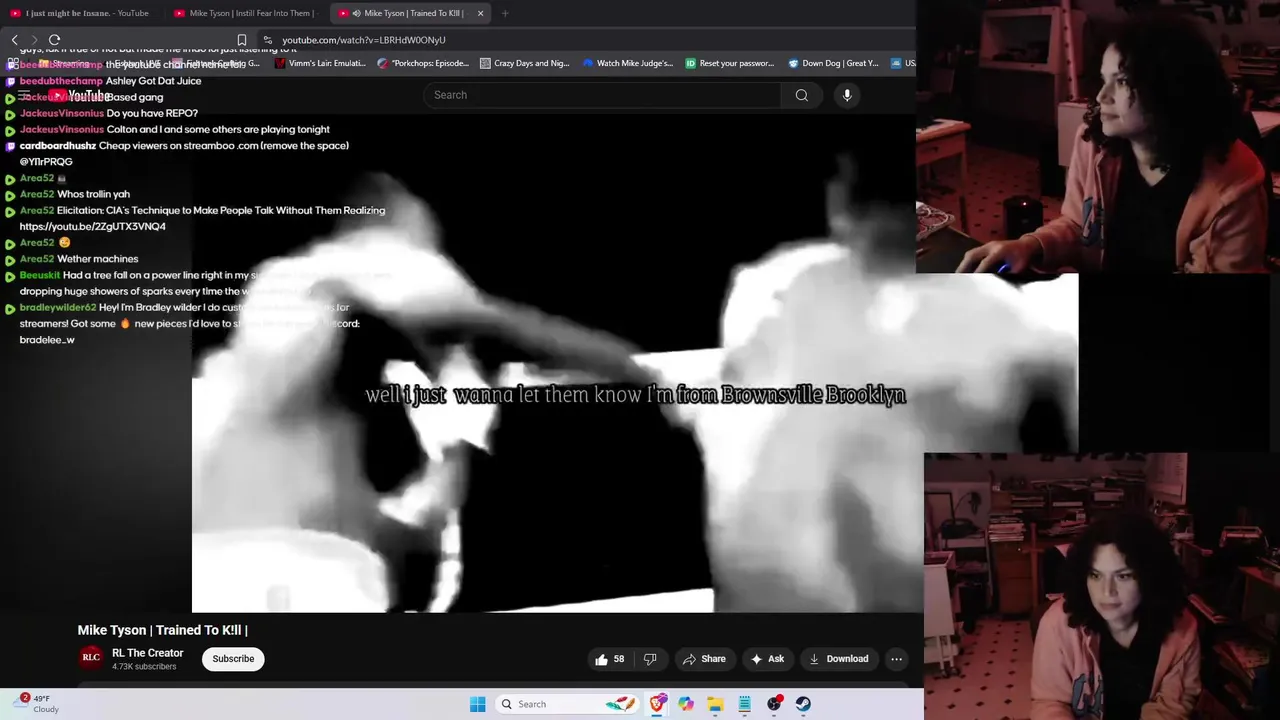Viewport: 1280px width, 720px height.
Task: Share the video
Action: click(x=704, y=659)
